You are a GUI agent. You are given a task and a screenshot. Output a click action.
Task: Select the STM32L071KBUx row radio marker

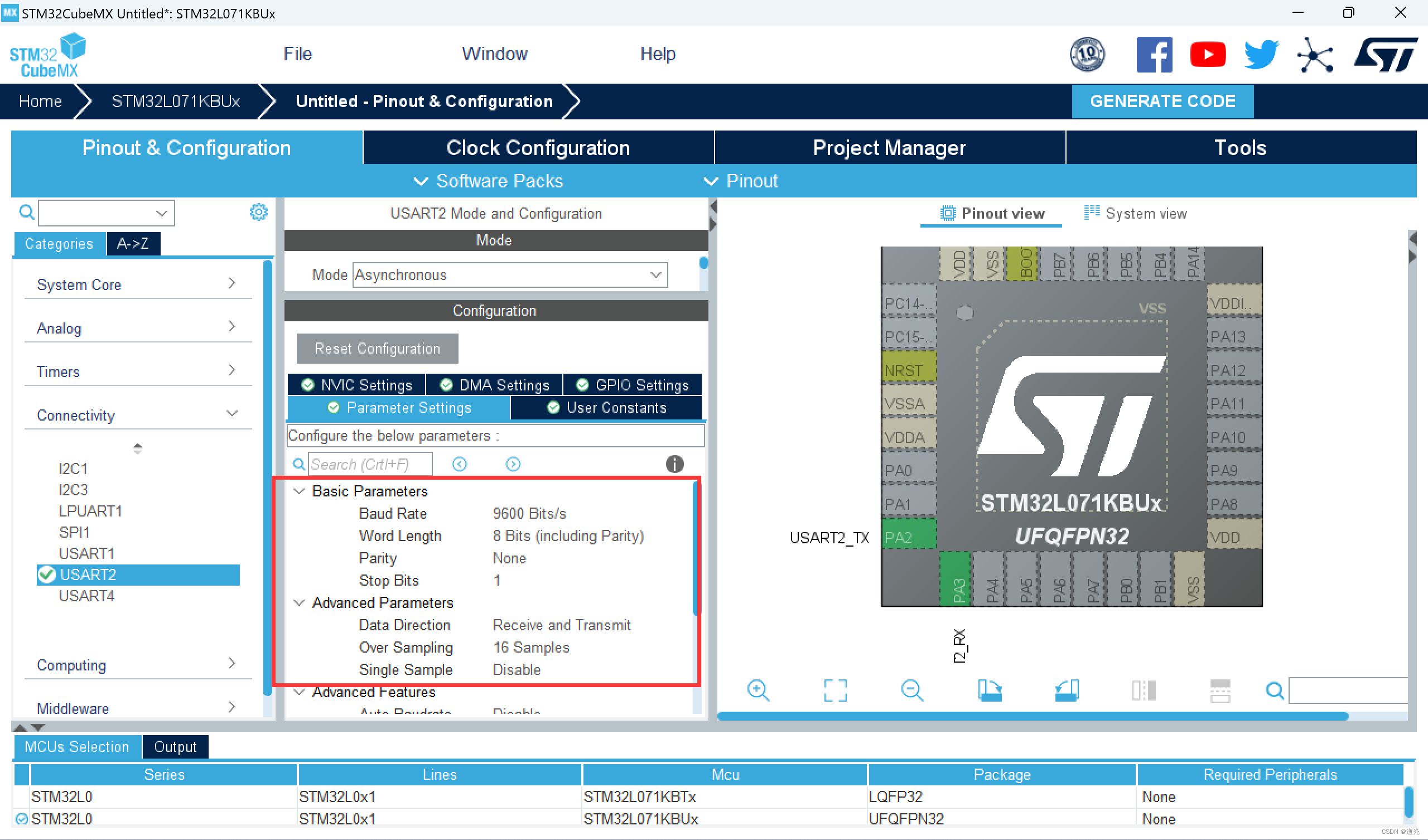22,818
